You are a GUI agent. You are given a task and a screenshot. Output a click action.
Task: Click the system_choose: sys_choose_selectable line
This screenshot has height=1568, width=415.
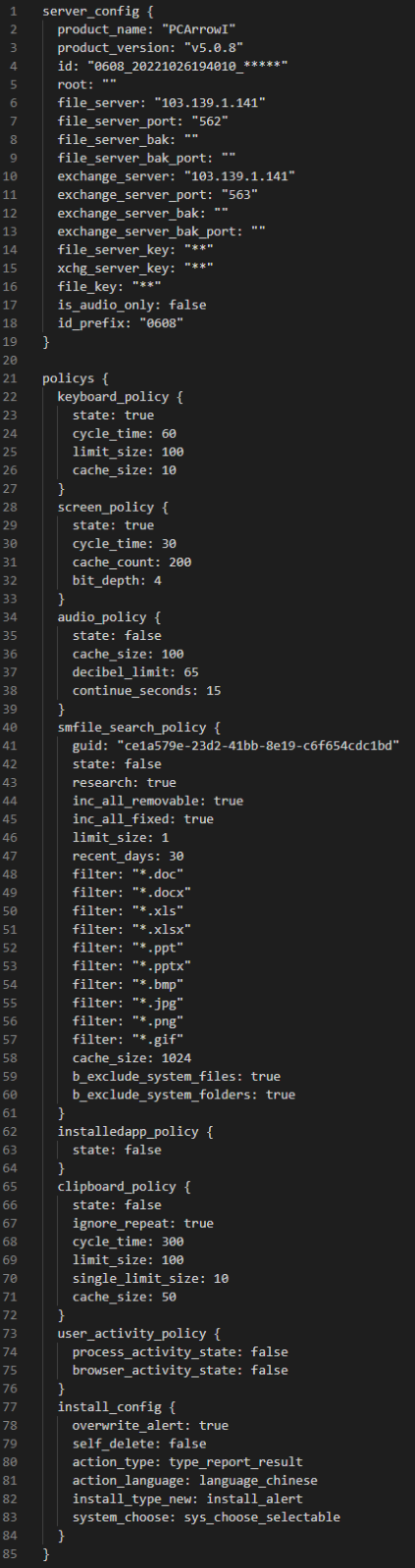(x=206, y=1517)
